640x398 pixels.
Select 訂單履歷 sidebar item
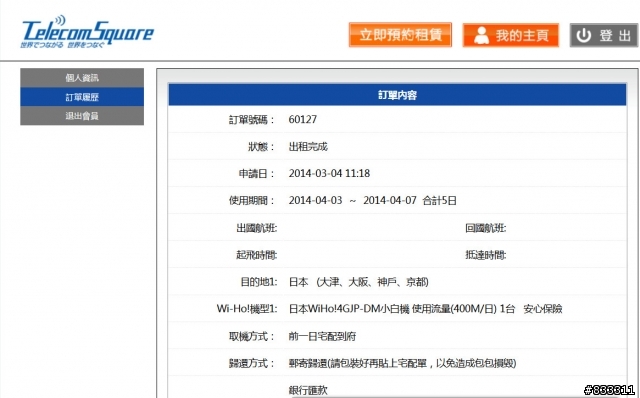coord(82,97)
